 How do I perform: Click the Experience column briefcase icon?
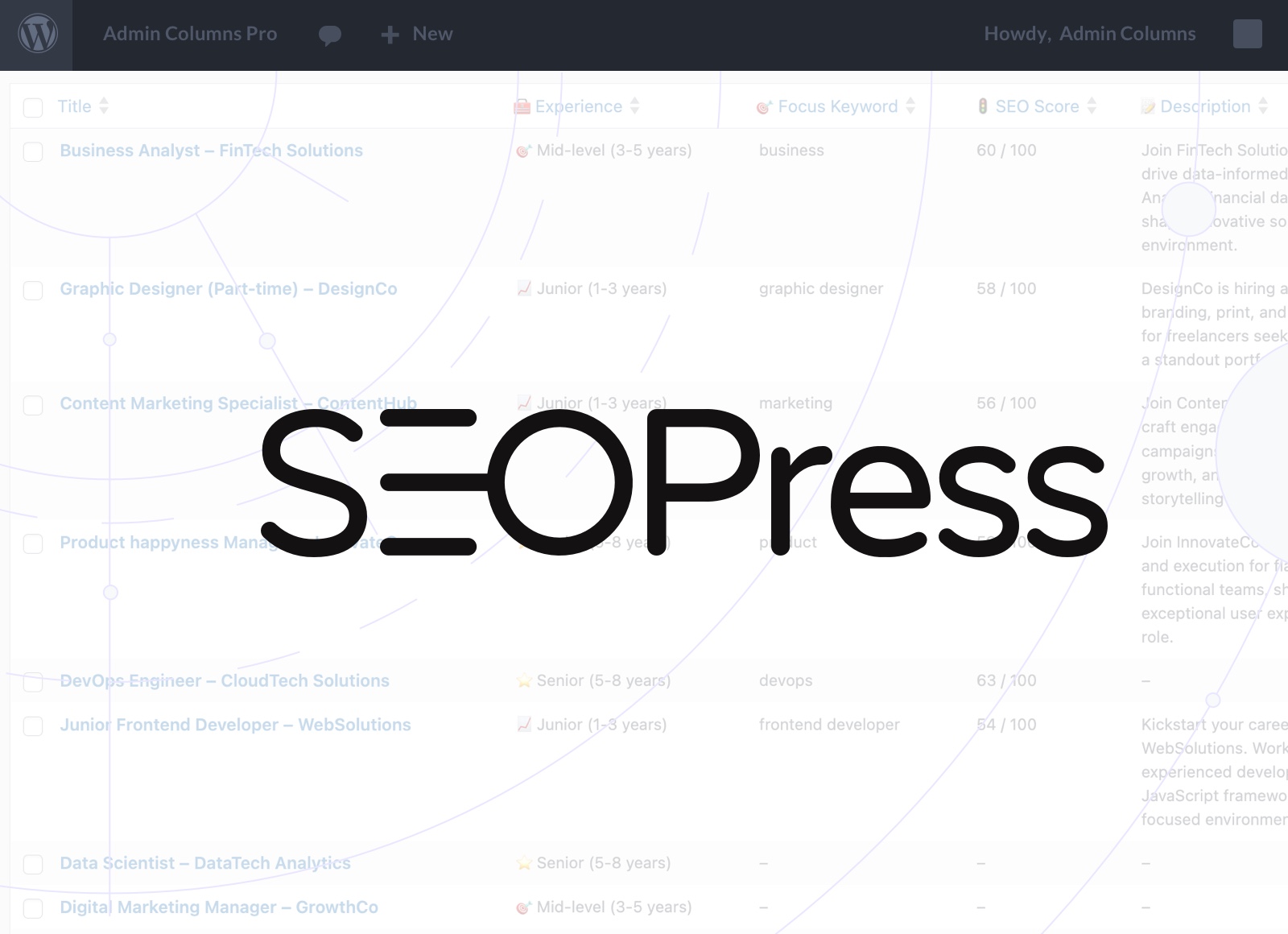[522, 106]
